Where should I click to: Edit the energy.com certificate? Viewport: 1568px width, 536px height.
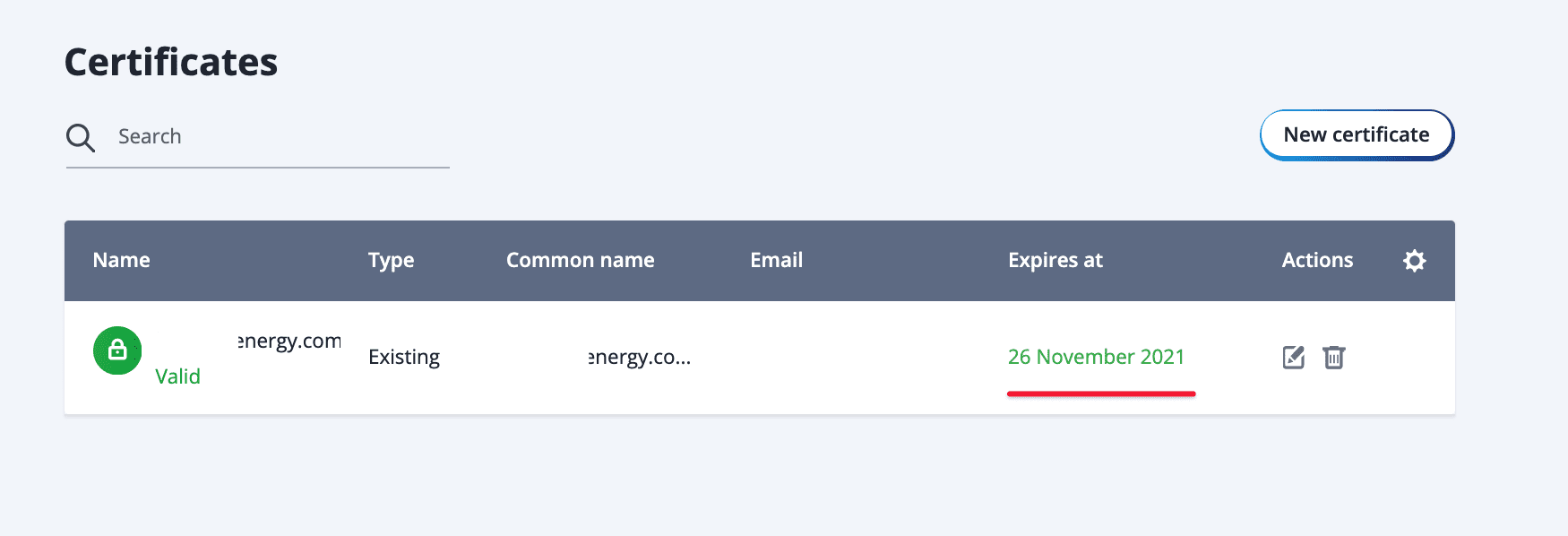[1293, 358]
